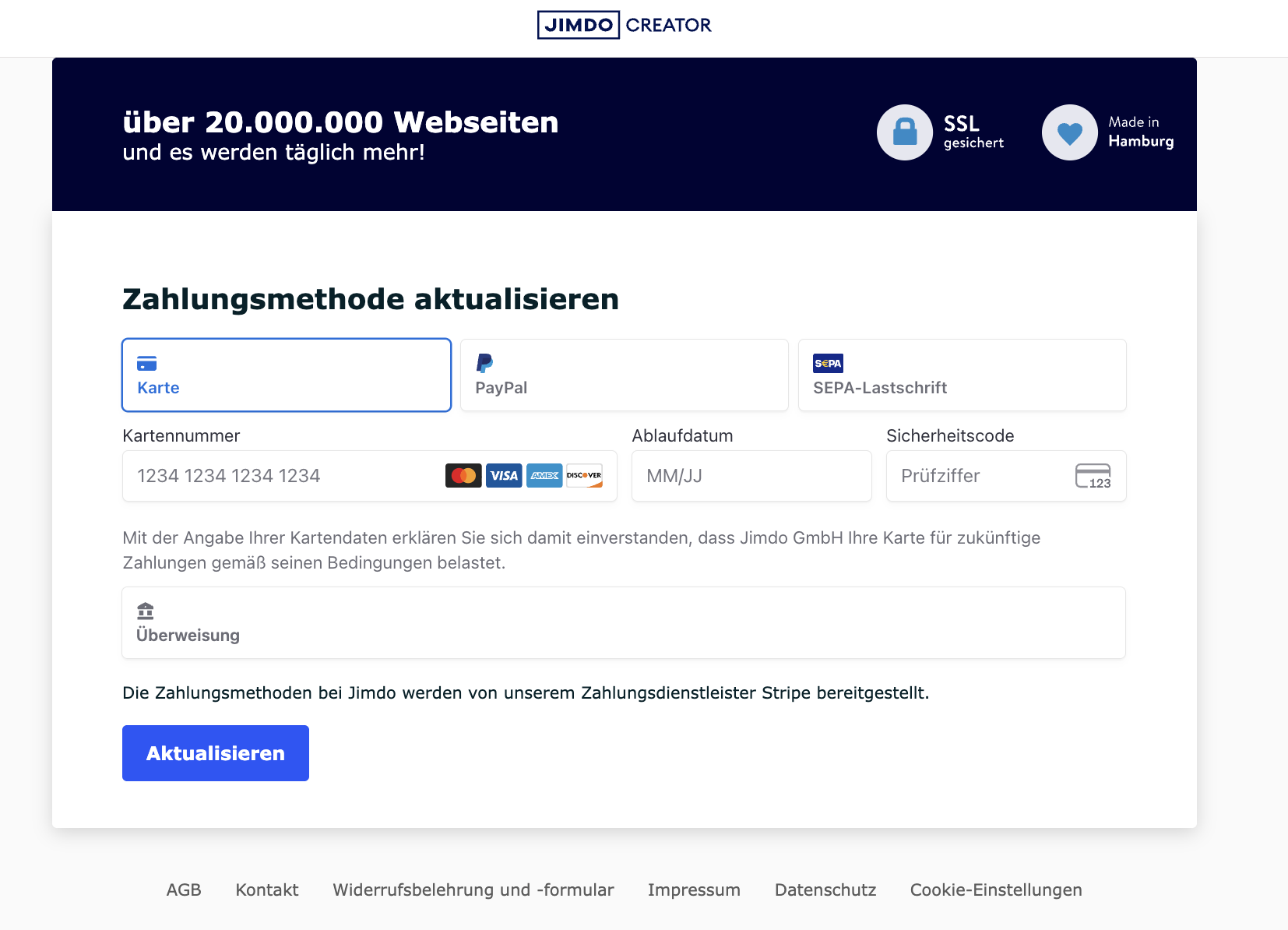Click the 'über 20.000.000 Webseiten' banner text
The width and height of the screenshot is (1288, 930).
[340, 122]
